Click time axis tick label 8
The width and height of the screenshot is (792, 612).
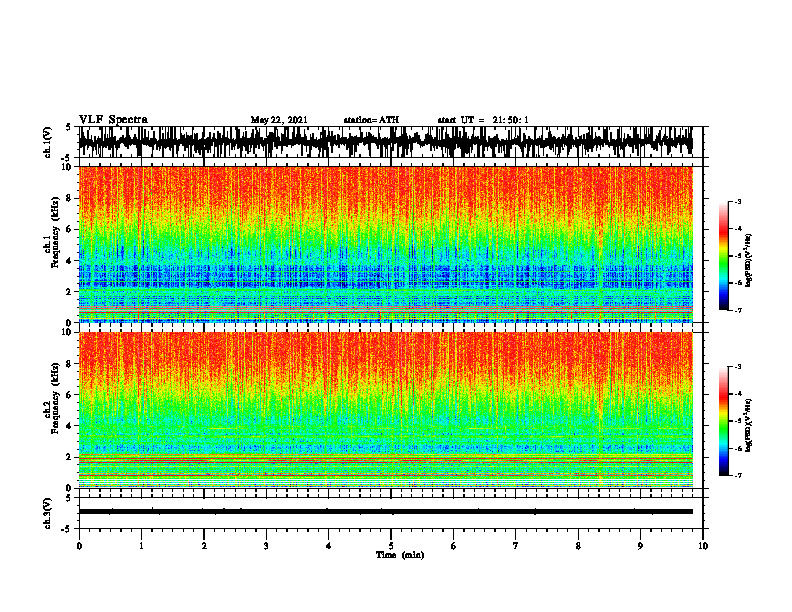click(x=578, y=546)
